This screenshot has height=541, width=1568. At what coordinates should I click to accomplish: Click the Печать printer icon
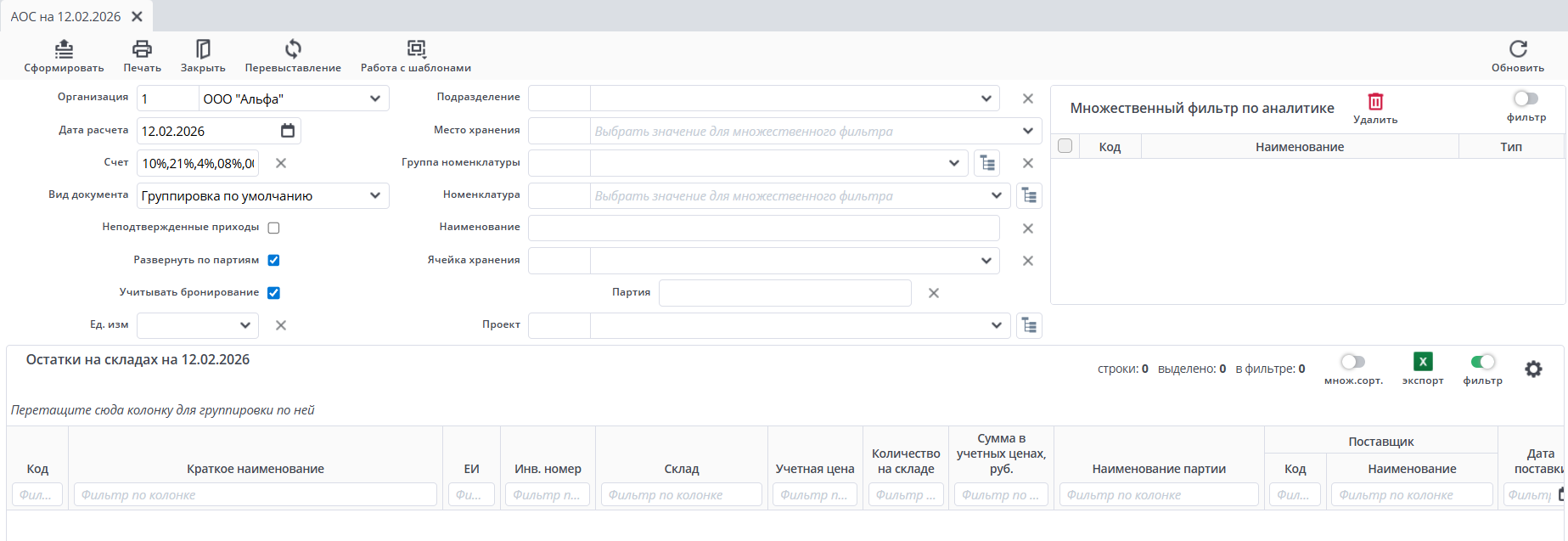(142, 49)
